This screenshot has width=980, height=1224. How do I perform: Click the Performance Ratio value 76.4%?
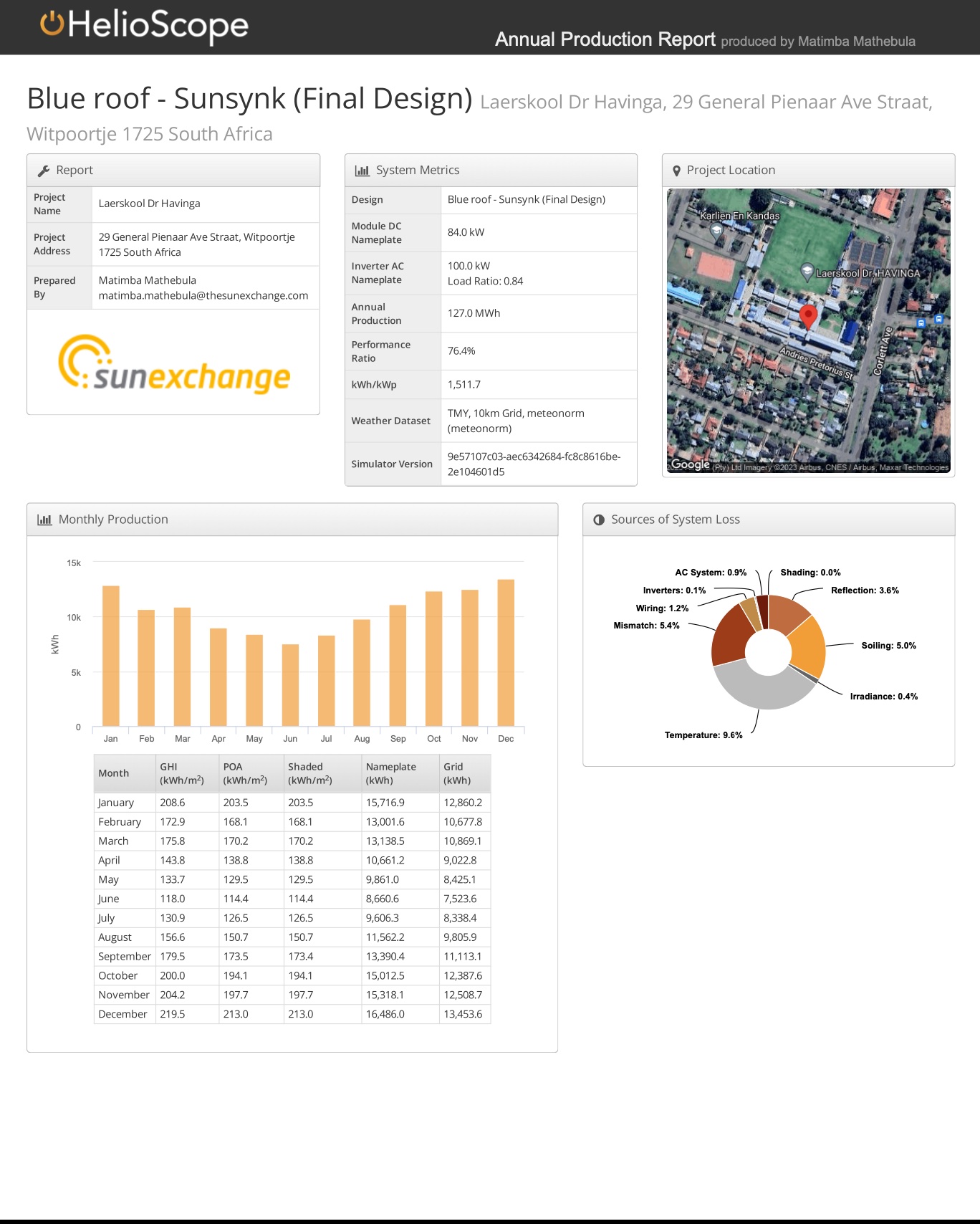pyautogui.click(x=461, y=351)
